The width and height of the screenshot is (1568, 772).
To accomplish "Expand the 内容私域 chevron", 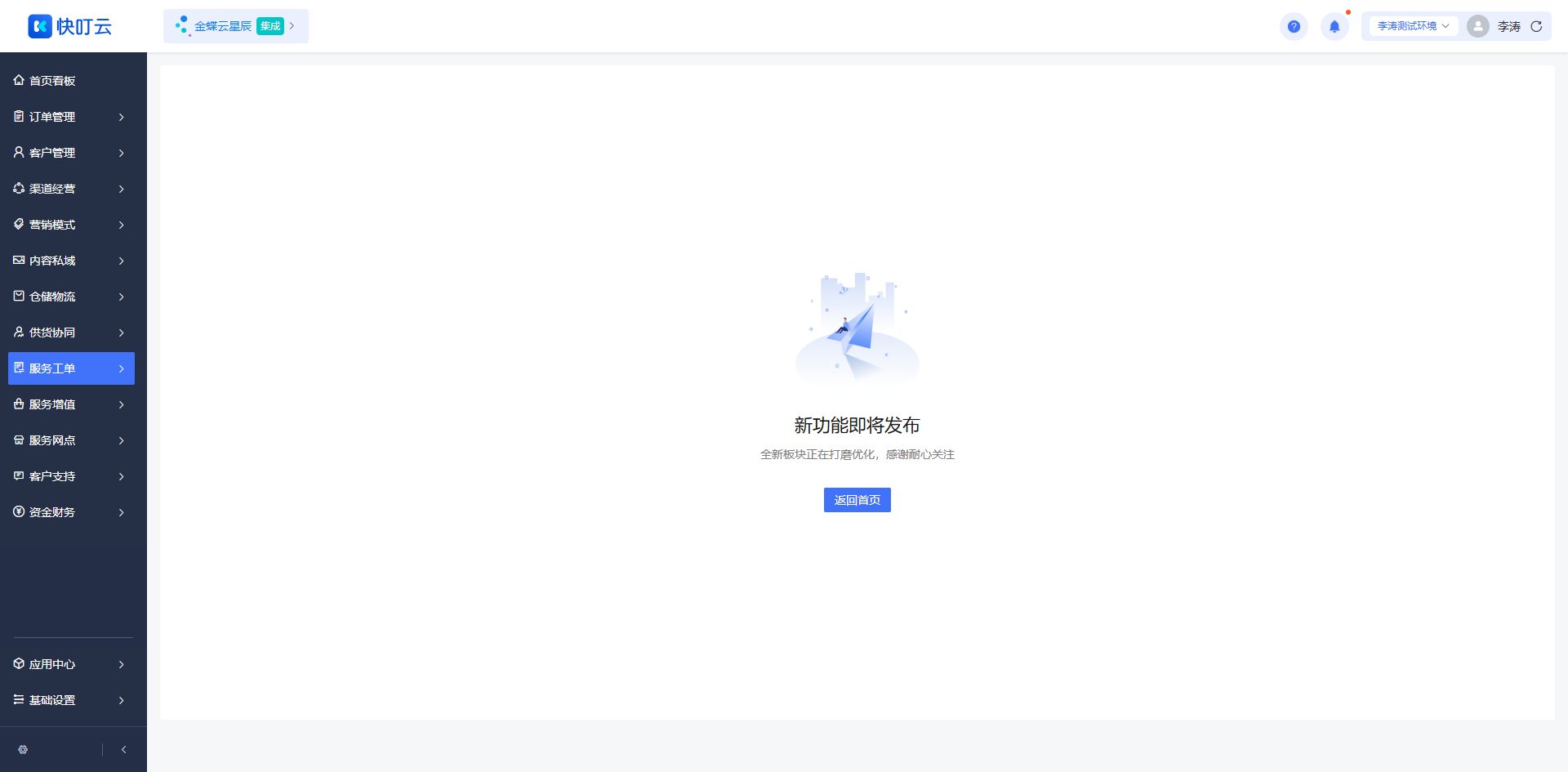I will point(121,261).
